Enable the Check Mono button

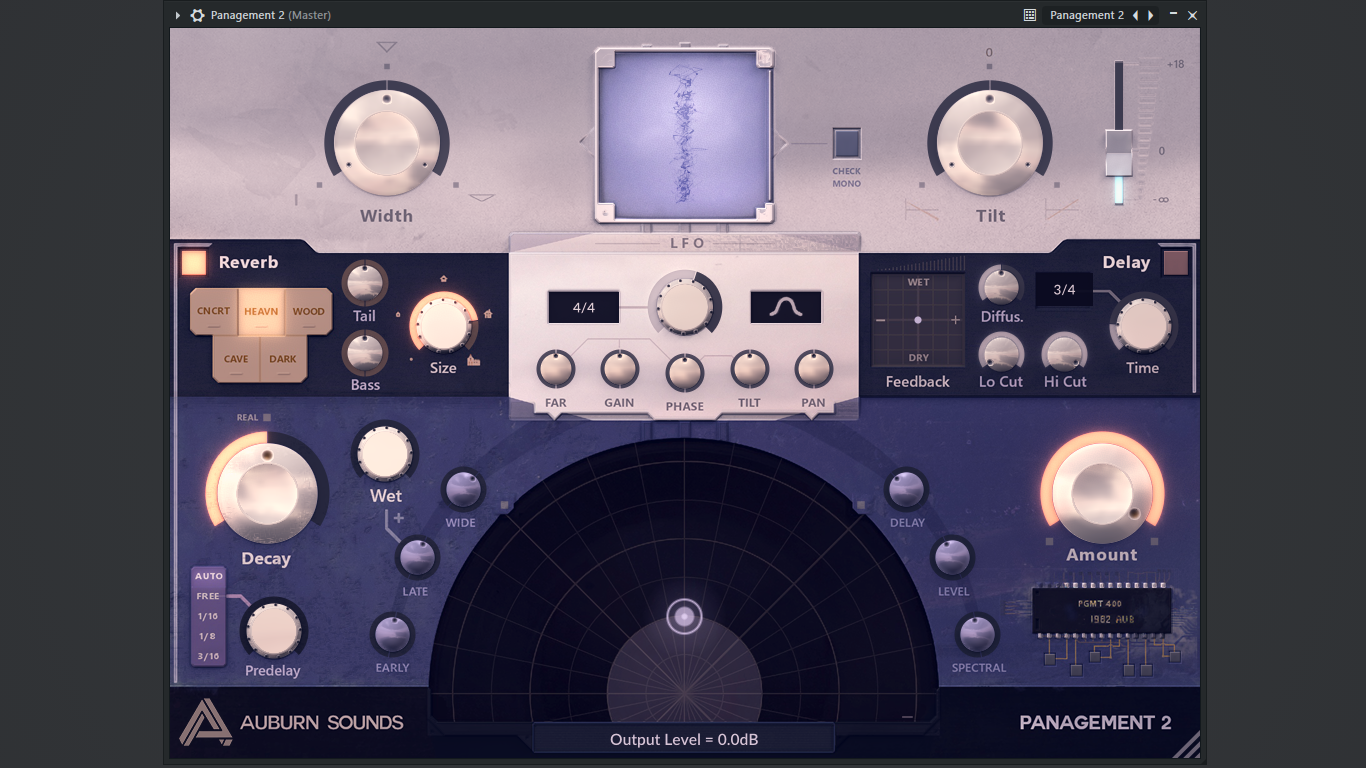coord(847,144)
